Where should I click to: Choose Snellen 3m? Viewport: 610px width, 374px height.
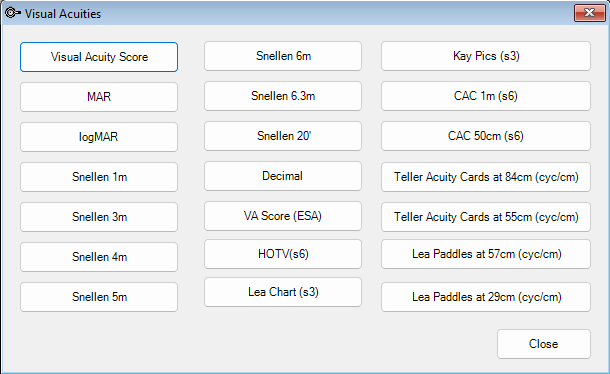[99, 217]
